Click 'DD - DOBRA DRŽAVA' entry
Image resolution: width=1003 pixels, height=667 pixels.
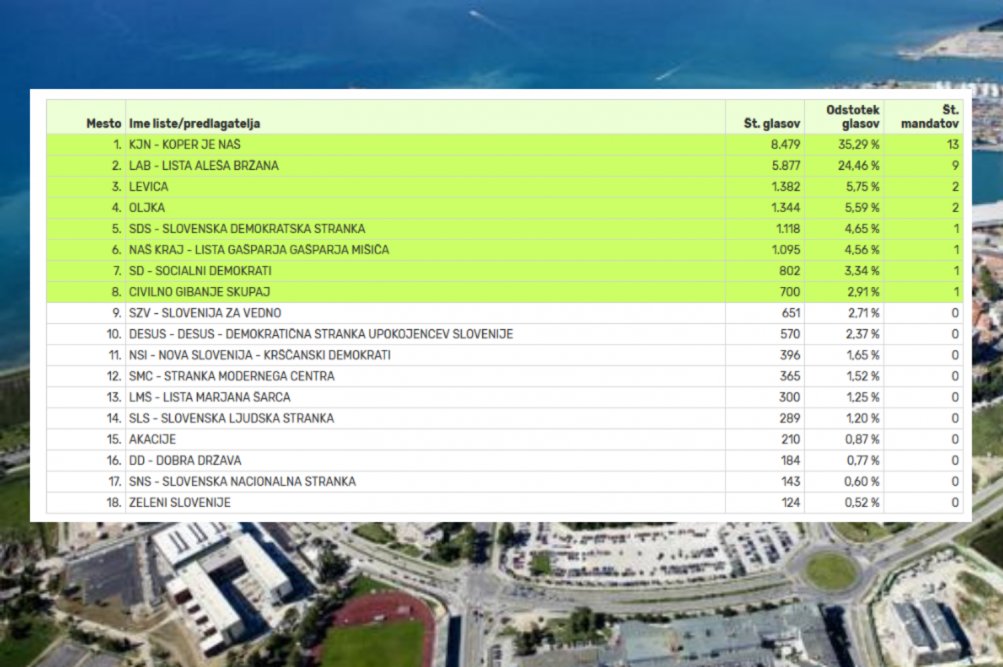tap(186, 461)
